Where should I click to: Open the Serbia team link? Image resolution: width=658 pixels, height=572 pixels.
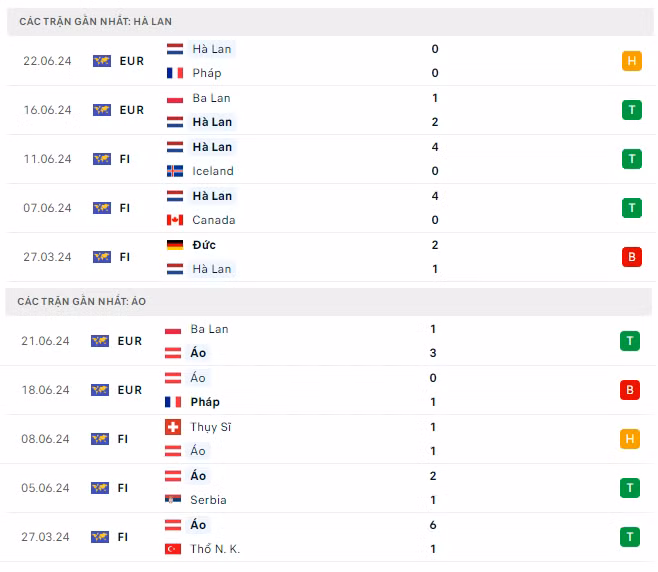[x=208, y=500]
